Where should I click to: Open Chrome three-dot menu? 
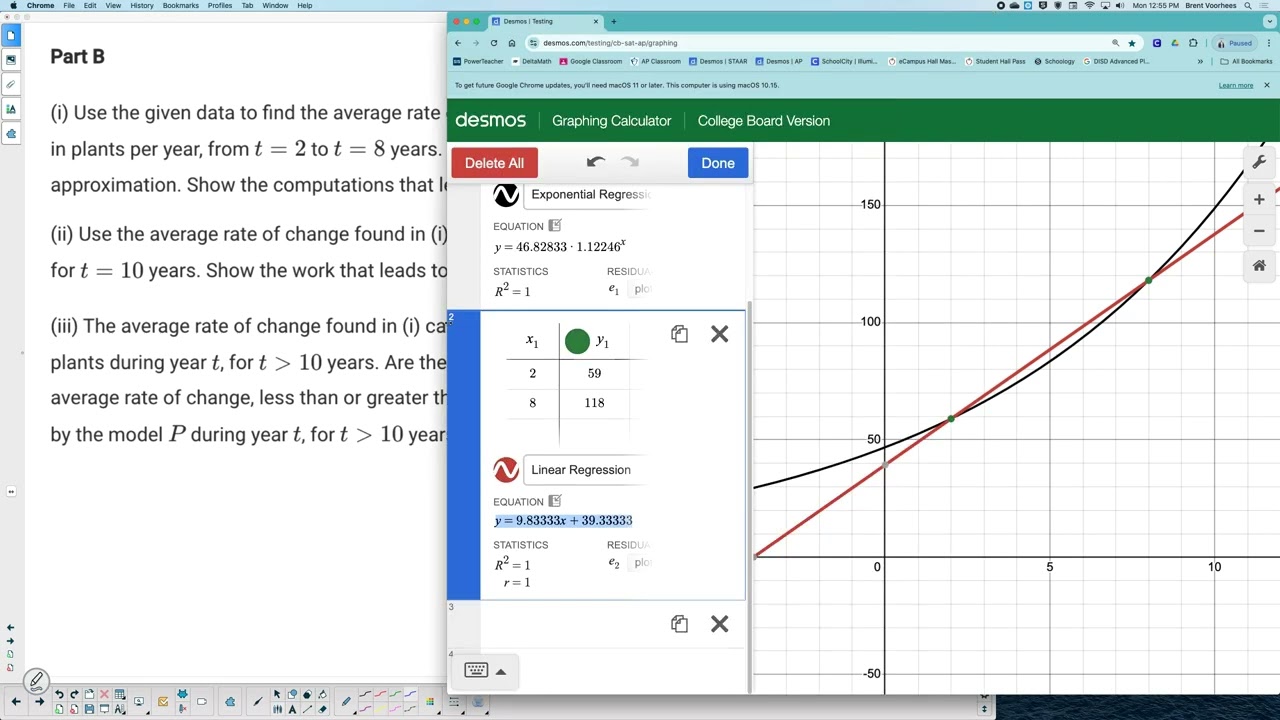(x=1267, y=43)
